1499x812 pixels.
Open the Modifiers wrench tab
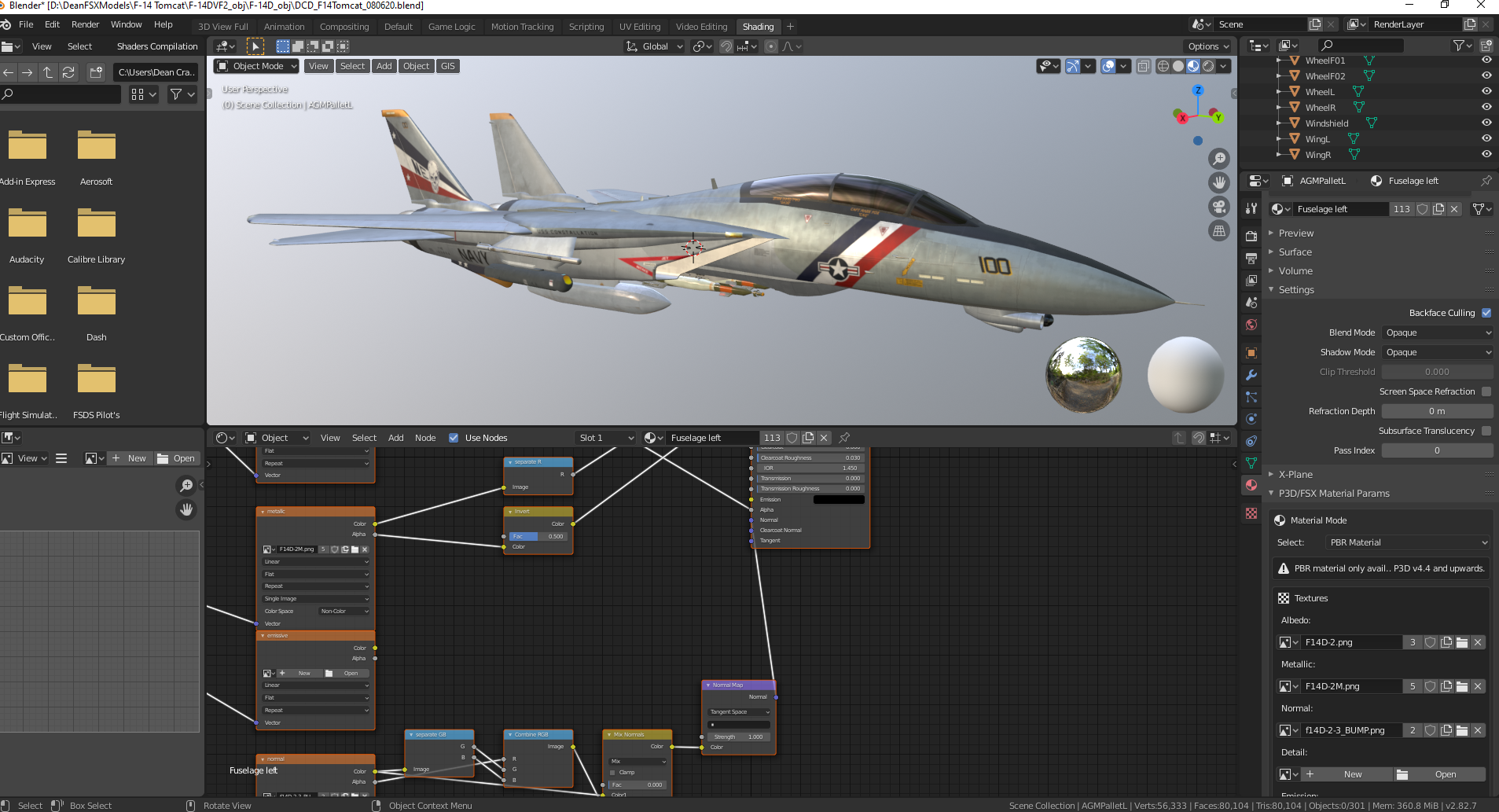pos(1251,375)
